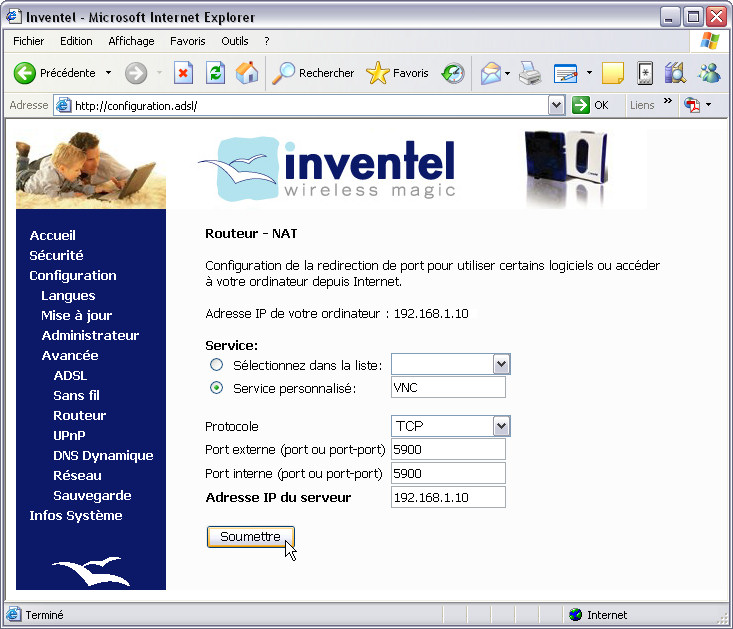The height and width of the screenshot is (629, 733).
Task: Select the 'Service personnalisé' radio button
Action: (216, 388)
